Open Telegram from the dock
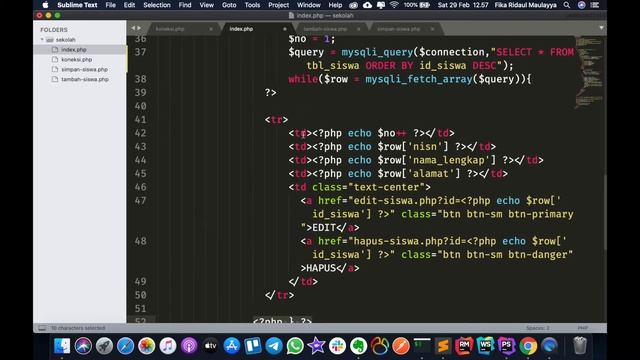This screenshot has height=360, width=640. (274, 346)
